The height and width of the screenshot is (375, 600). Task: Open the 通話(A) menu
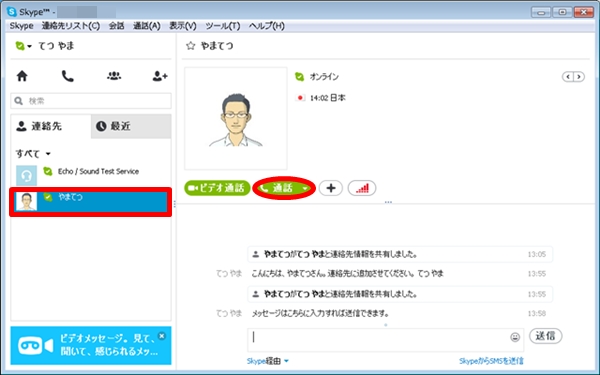click(147, 26)
